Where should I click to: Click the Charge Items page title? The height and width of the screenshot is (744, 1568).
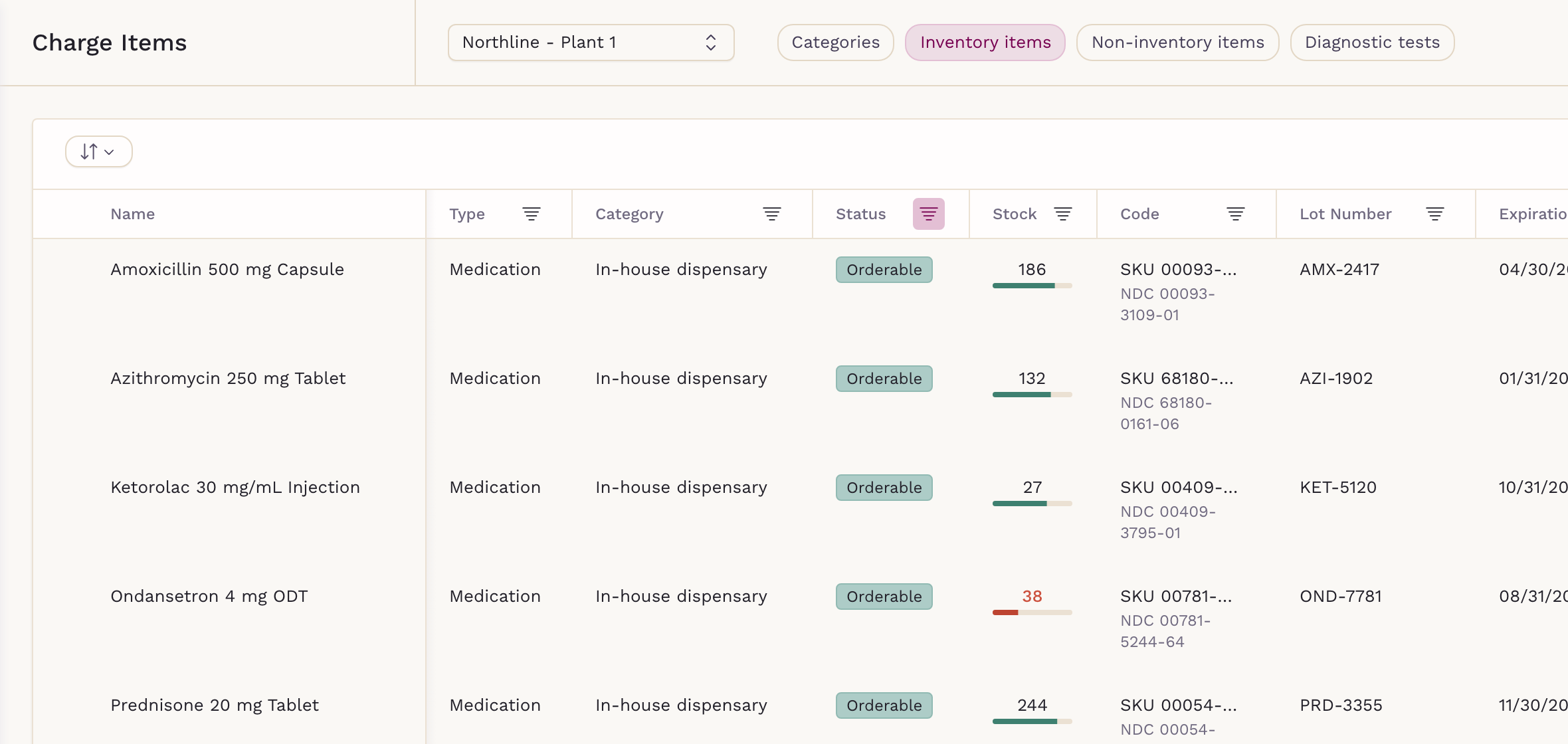click(110, 43)
